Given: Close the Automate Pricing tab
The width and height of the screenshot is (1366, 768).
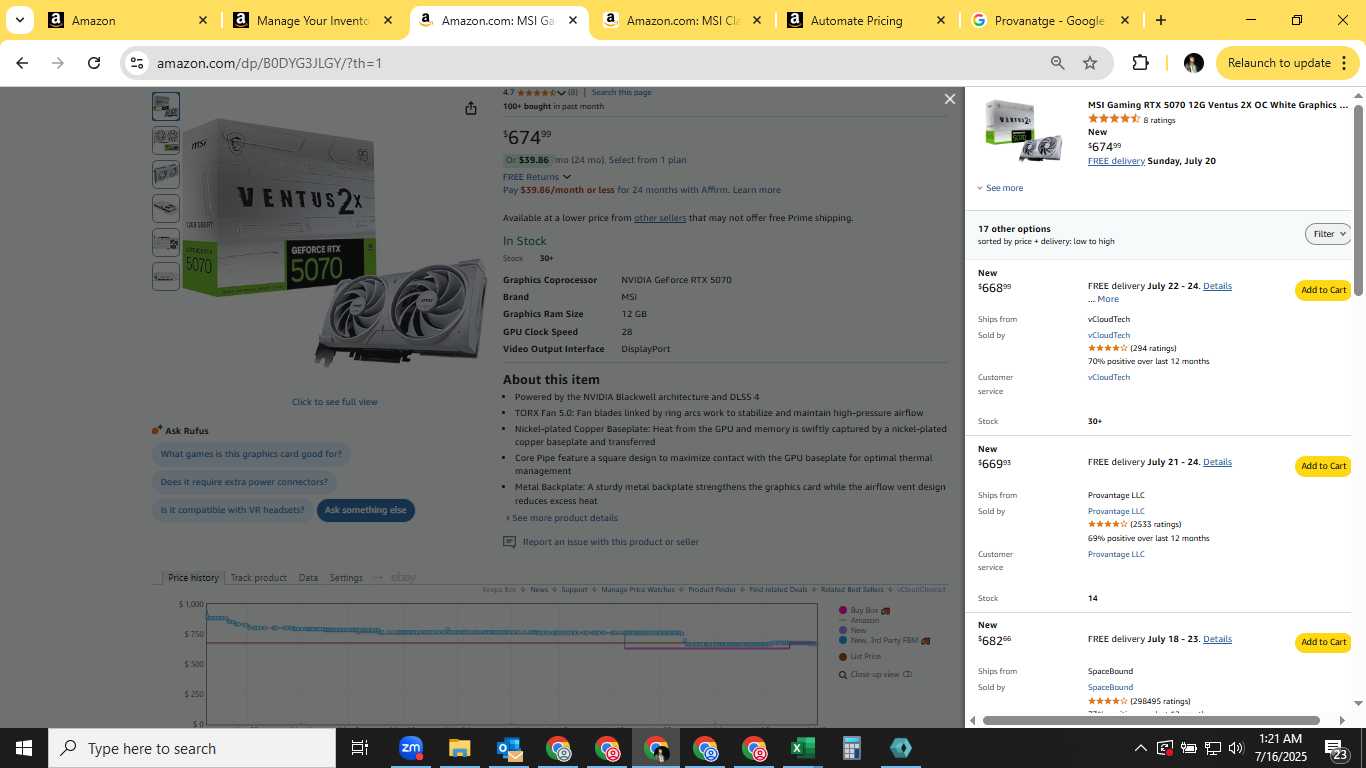Looking at the screenshot, I should 941,20.
